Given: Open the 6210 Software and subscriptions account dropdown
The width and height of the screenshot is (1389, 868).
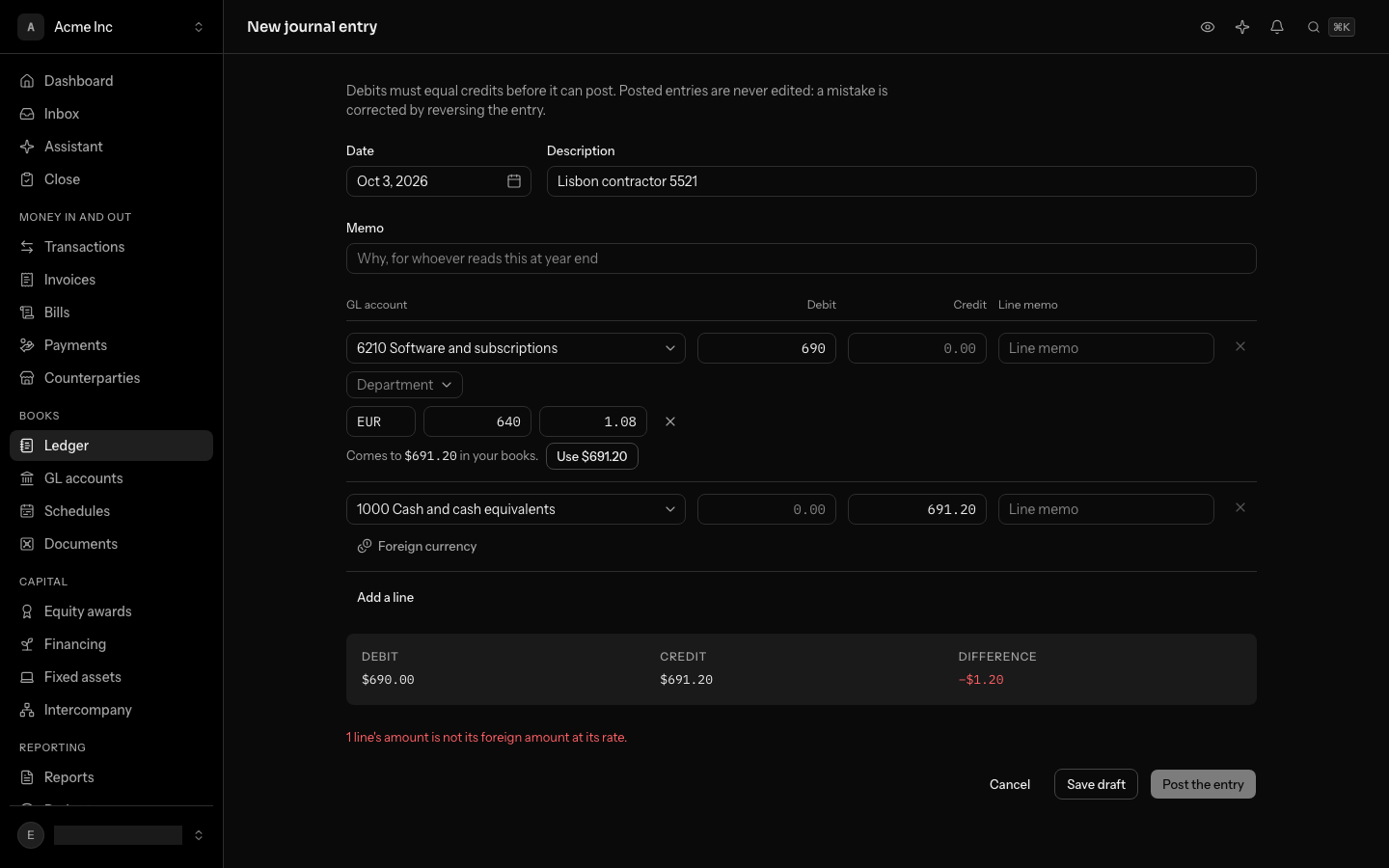Looking at the screenshot, I should pos(516,348).
